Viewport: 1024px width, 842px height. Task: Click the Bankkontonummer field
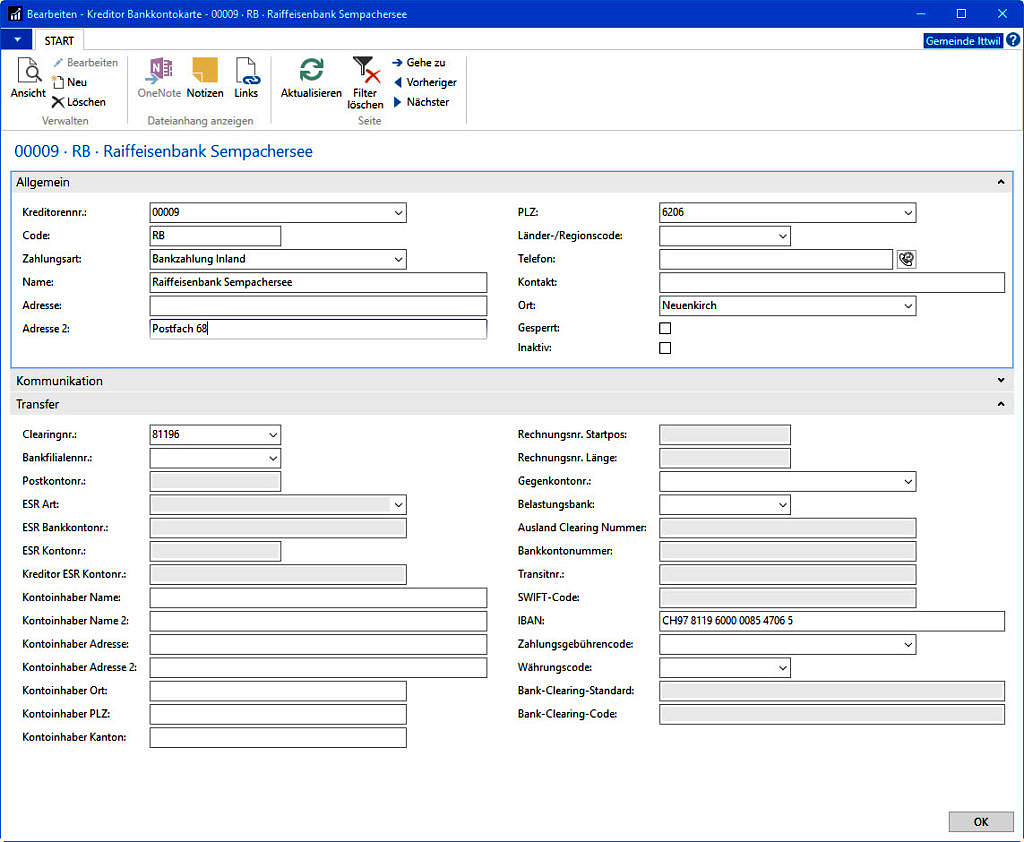(x=788, y=551)
